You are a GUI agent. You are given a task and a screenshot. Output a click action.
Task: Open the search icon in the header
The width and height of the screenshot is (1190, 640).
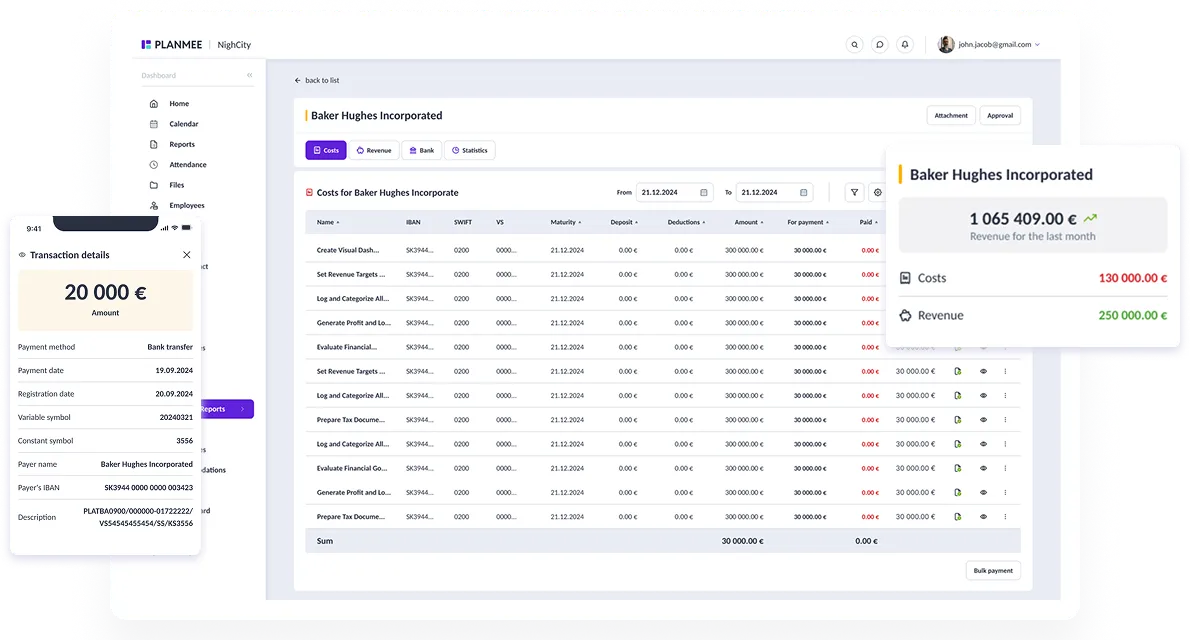point(855,45)
